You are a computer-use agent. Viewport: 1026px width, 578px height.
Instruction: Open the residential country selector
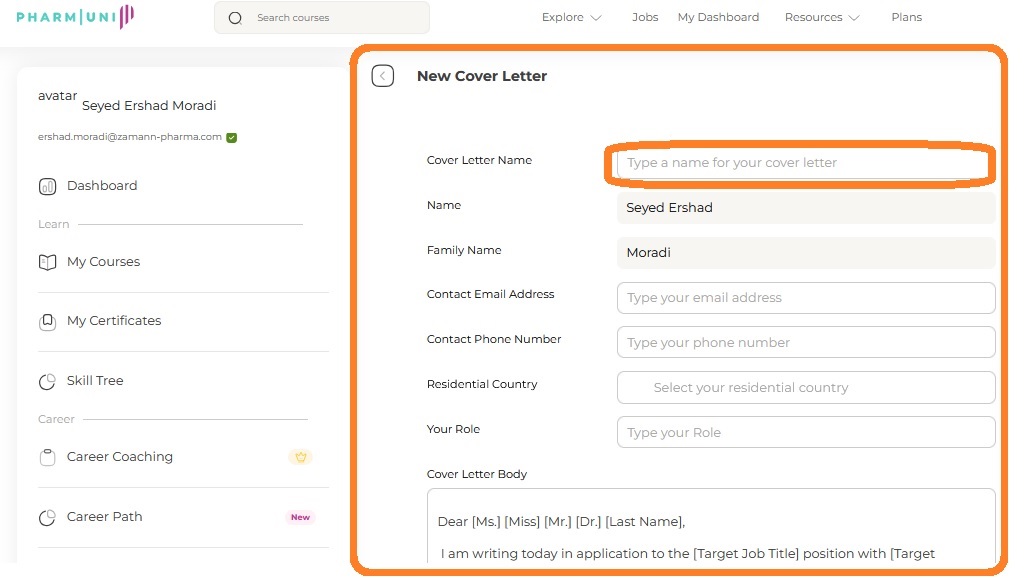[805, 388]
